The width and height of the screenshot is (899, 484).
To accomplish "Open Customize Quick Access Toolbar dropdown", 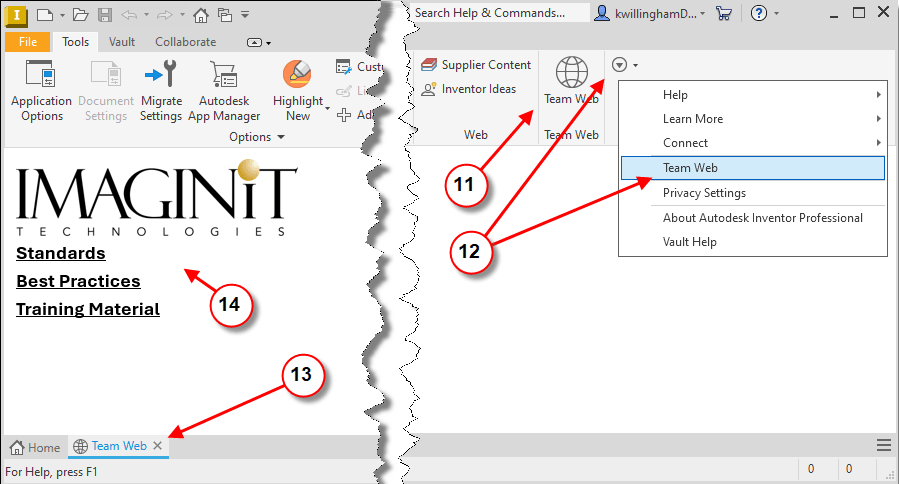I will point(245,15).
